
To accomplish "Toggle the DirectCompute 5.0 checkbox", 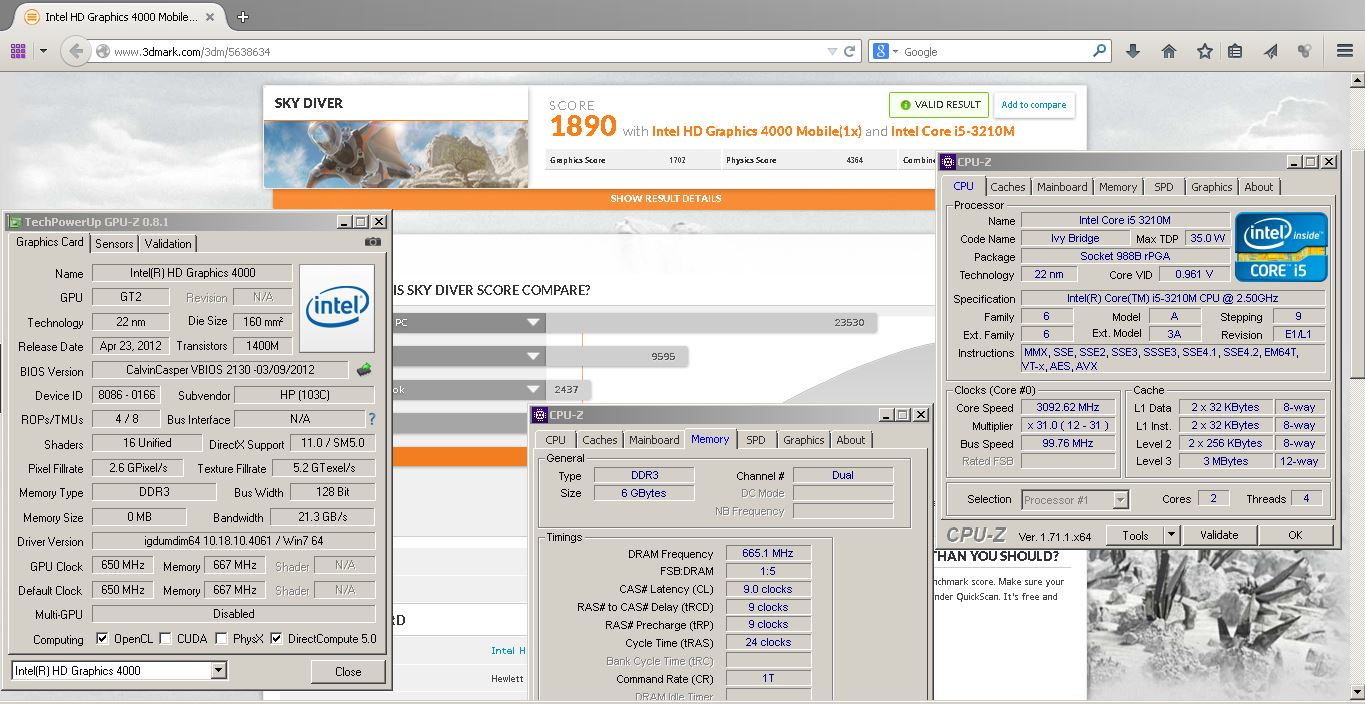I will [276, 639].
